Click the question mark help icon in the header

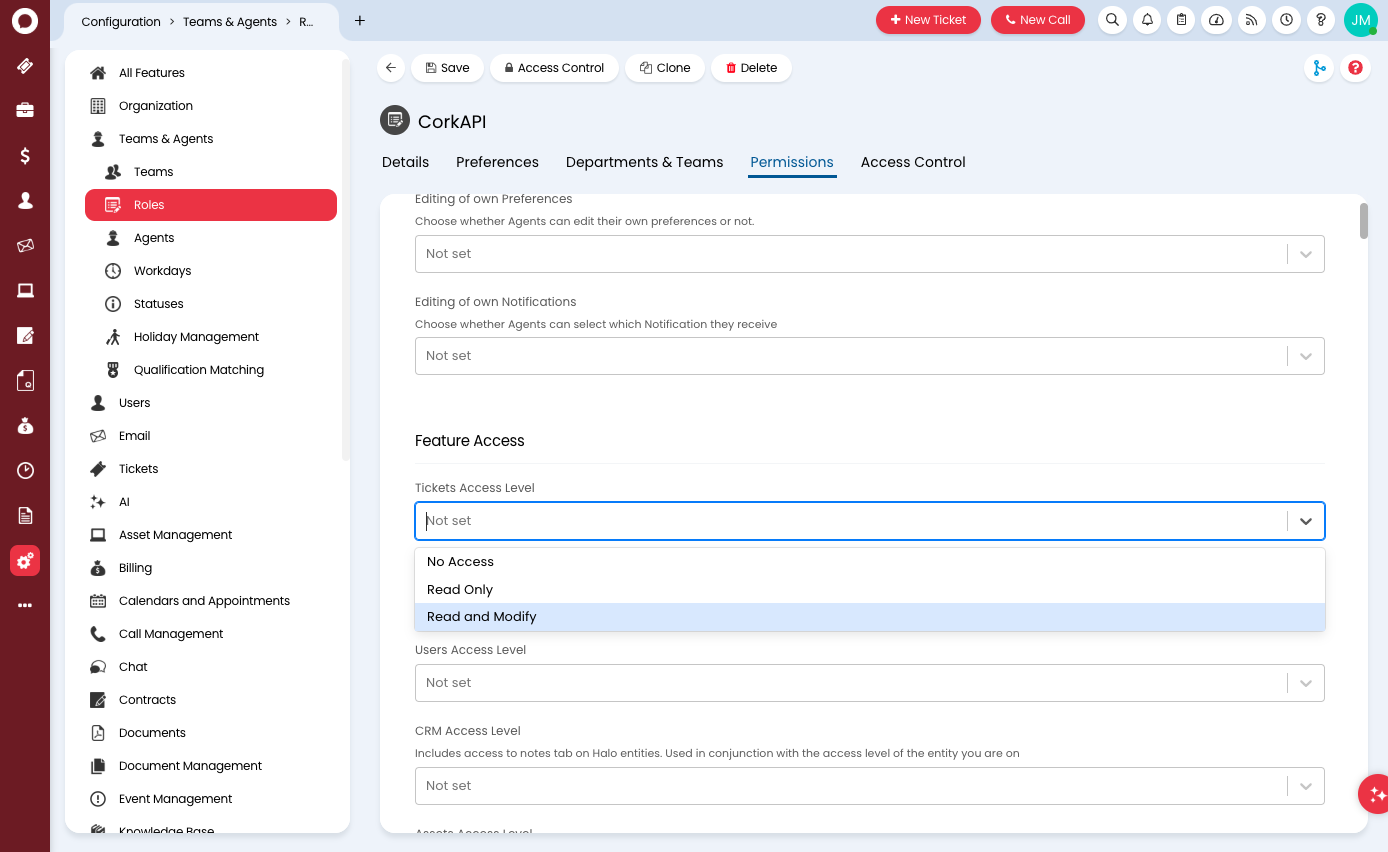tap(1321, 20)
